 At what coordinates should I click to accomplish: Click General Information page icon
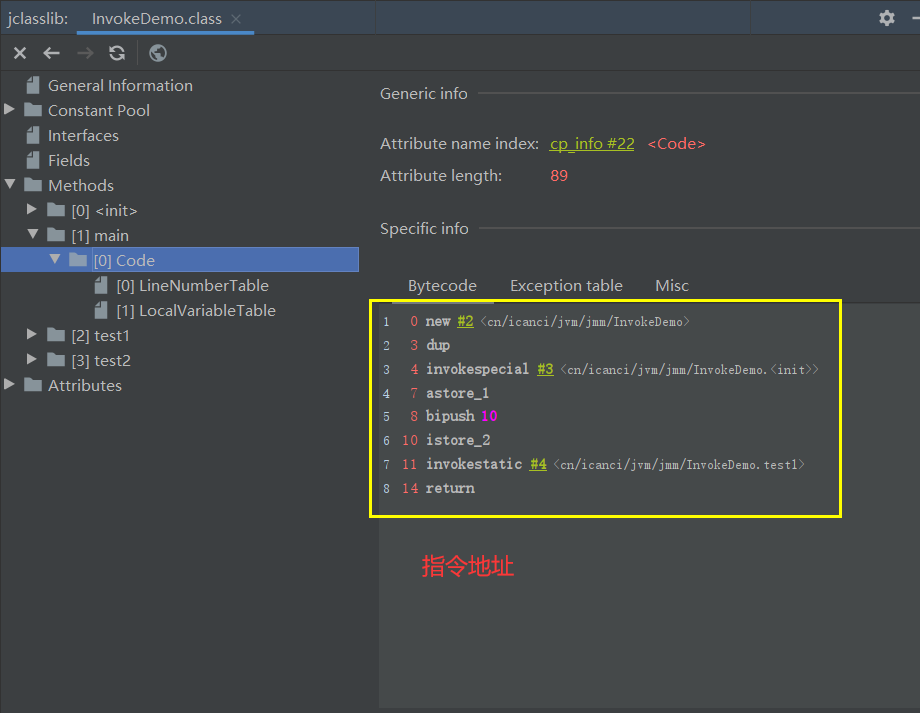click(33, 85)
